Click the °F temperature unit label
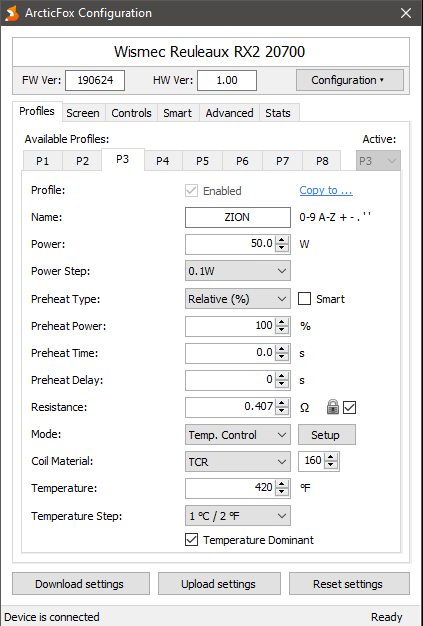The height and width of the screenshot is (626, 423). [x=305, y=488]
